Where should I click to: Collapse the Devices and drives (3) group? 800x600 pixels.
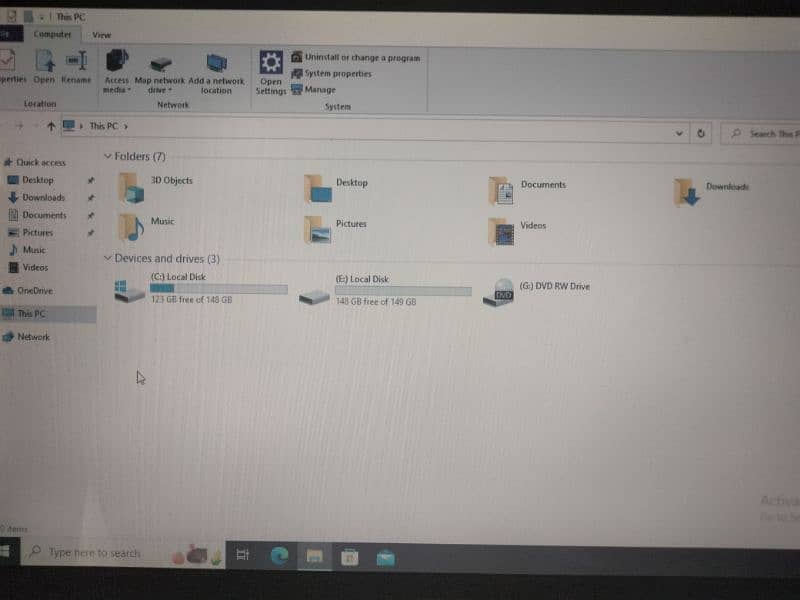pyautogui.click(x=108, y=258)
